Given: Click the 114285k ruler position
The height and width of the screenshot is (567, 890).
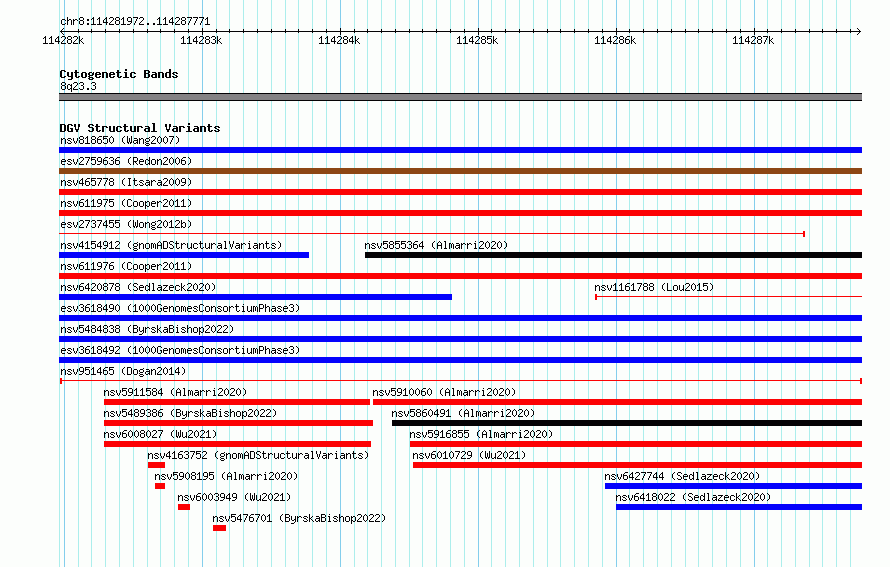Looking at the screenshot, I should (x=477, y=40).
